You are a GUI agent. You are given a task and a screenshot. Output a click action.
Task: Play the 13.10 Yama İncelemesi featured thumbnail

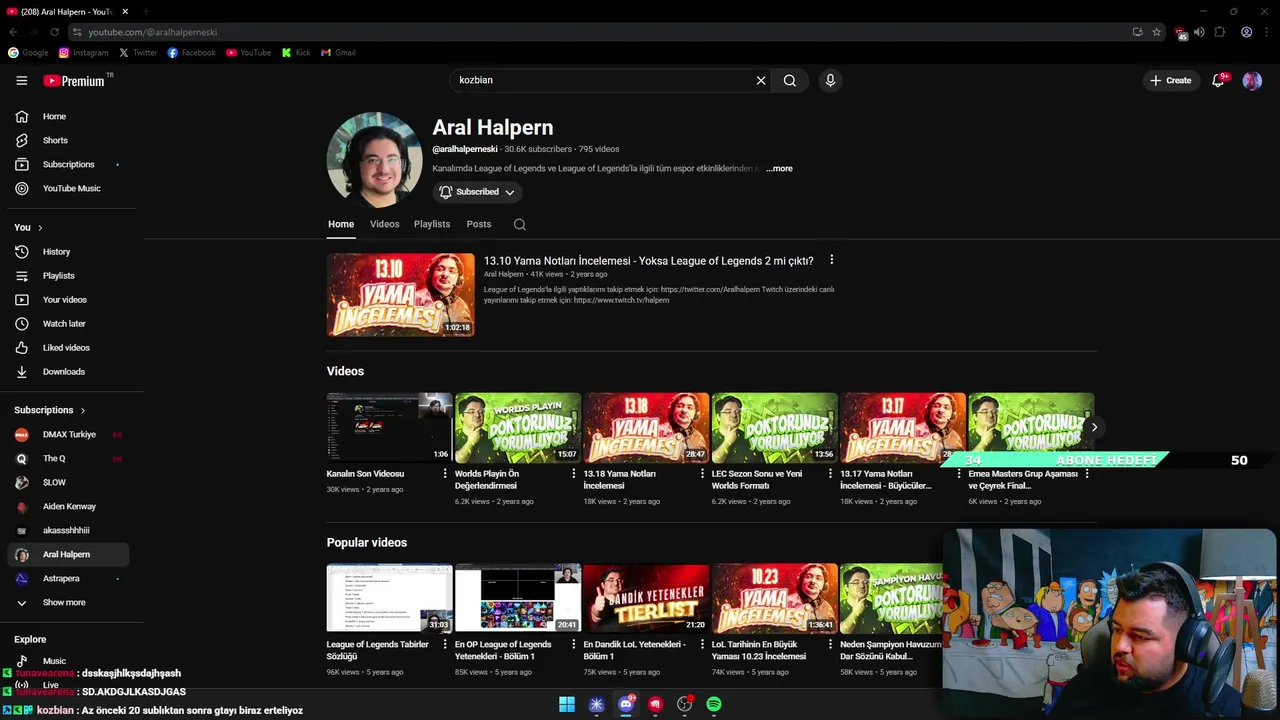click(x=400, y=294)
